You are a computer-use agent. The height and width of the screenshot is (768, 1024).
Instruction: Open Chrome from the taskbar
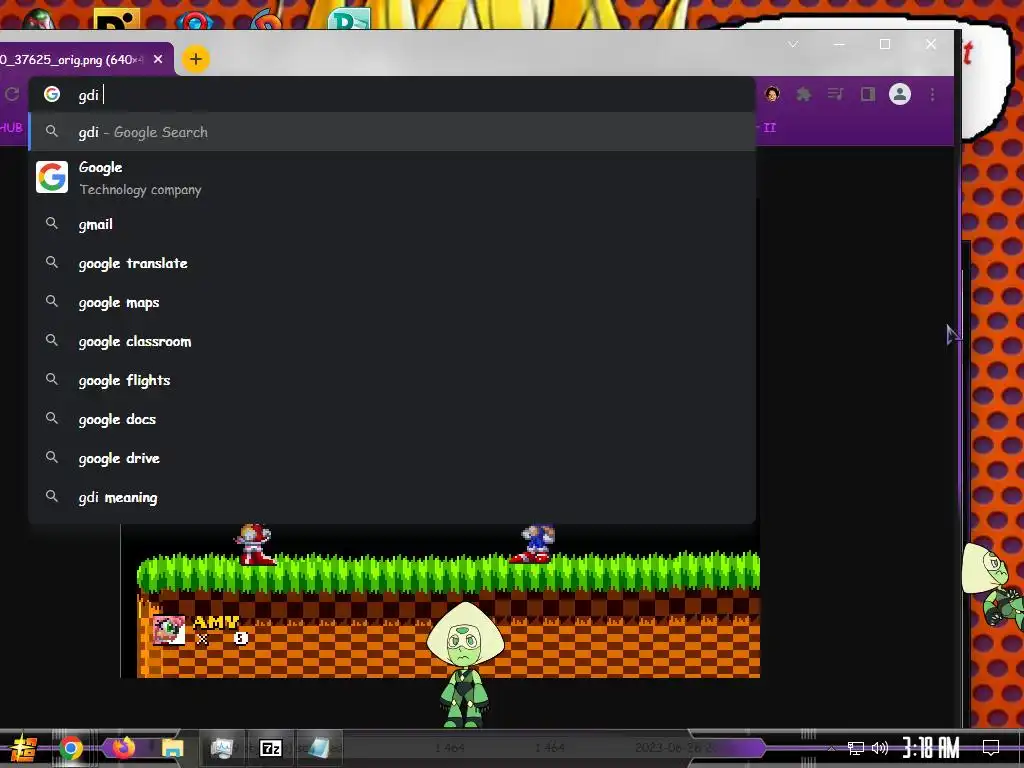[71, 748]
